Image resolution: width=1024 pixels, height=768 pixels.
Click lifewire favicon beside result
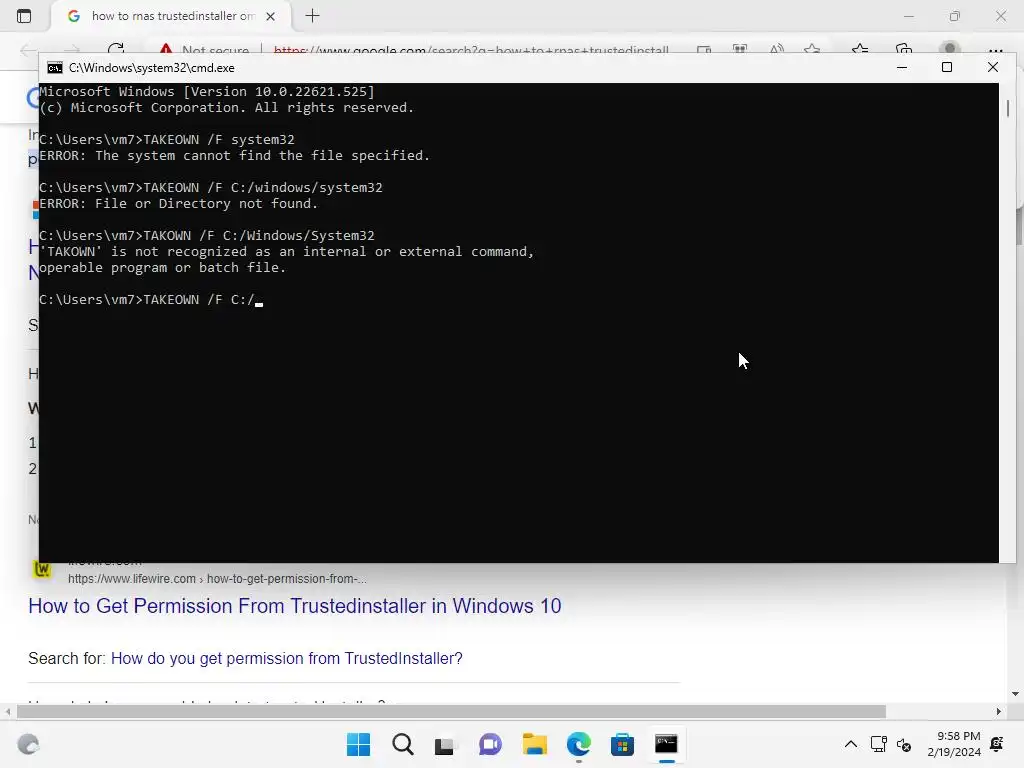click(42, 569)
